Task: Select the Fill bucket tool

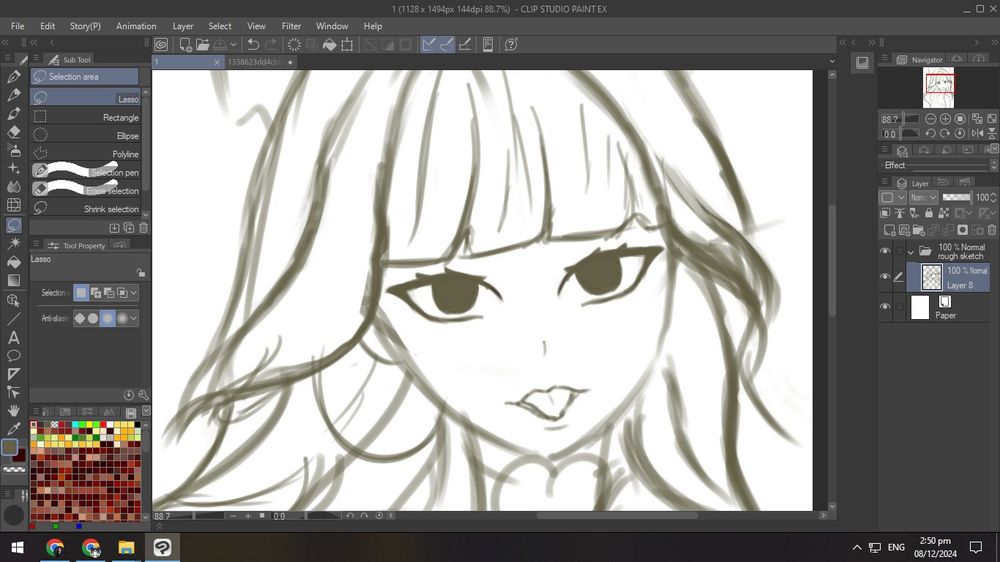Action: (x=14, y=262)
